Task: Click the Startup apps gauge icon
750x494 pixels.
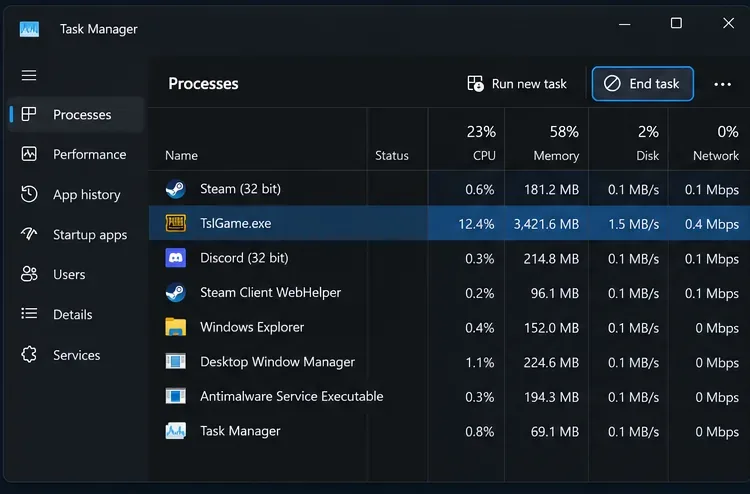Action: click(x=29, y=234)
